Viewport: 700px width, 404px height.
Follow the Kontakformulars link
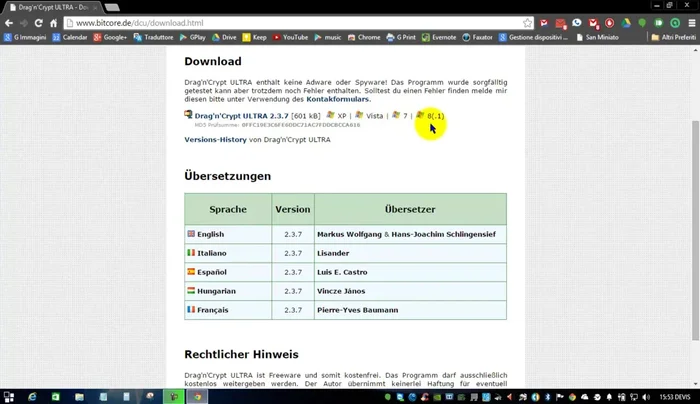coord(338,99)
